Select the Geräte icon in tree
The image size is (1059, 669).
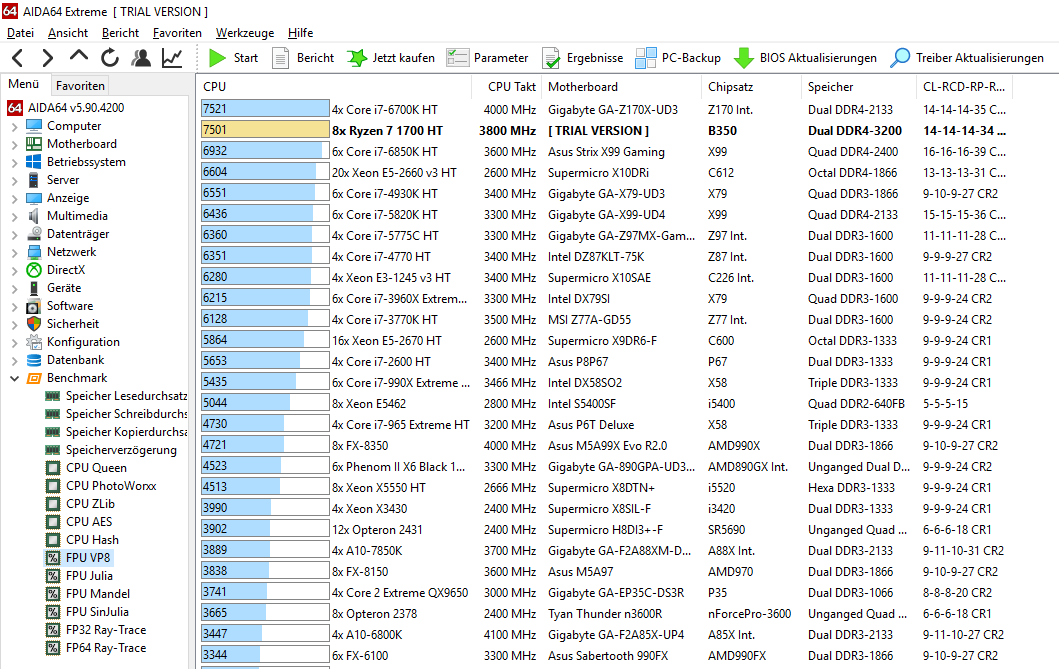pos(34,288)
